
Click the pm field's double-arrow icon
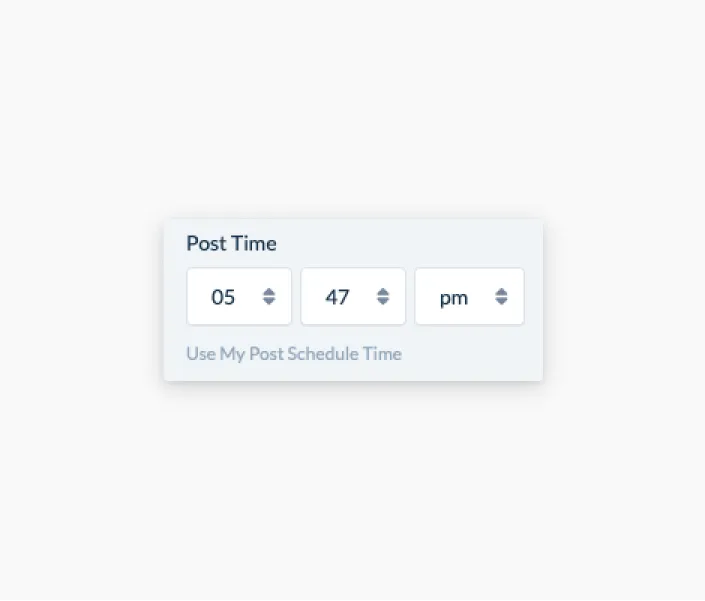pos(501,297)
